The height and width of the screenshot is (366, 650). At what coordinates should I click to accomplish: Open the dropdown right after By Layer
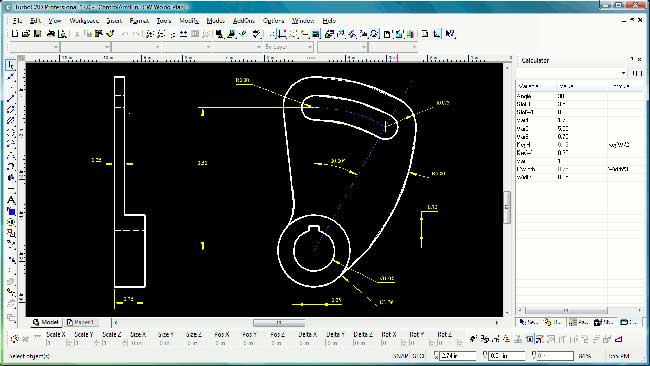point(364,47)
